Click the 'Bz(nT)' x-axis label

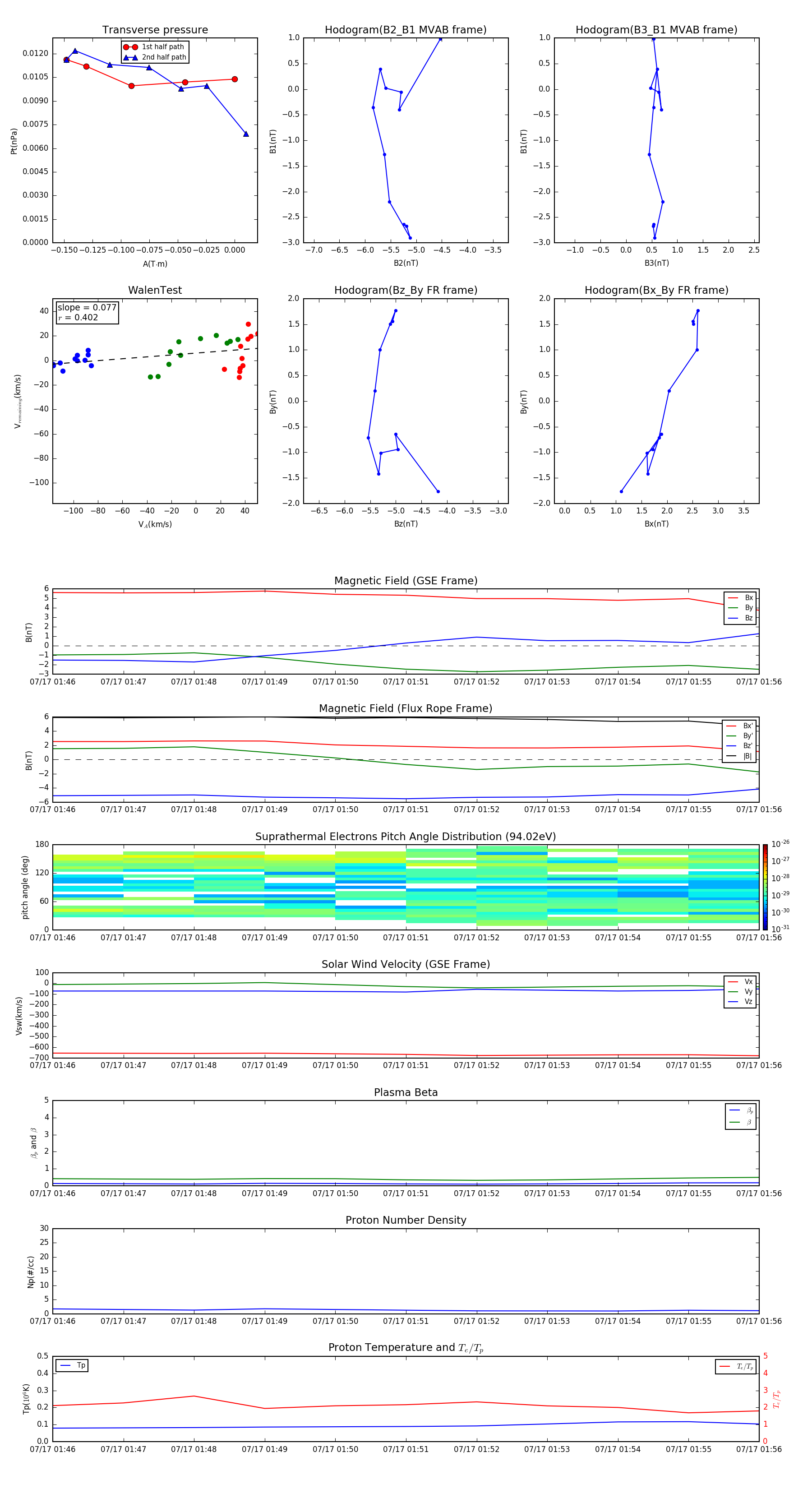pyautogui.click(x=406, y=524)
